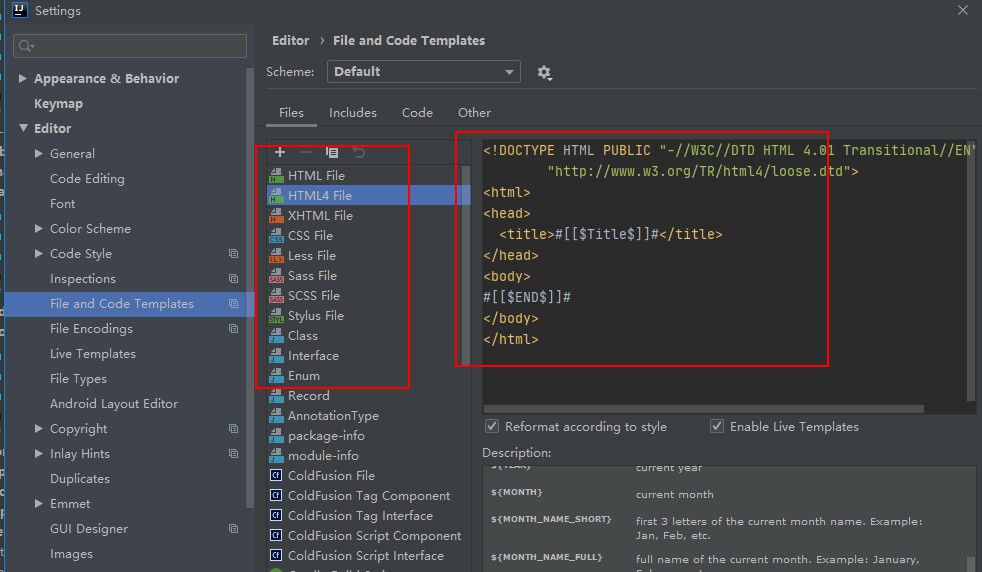Switch to the Includes tab

[353, 113]
